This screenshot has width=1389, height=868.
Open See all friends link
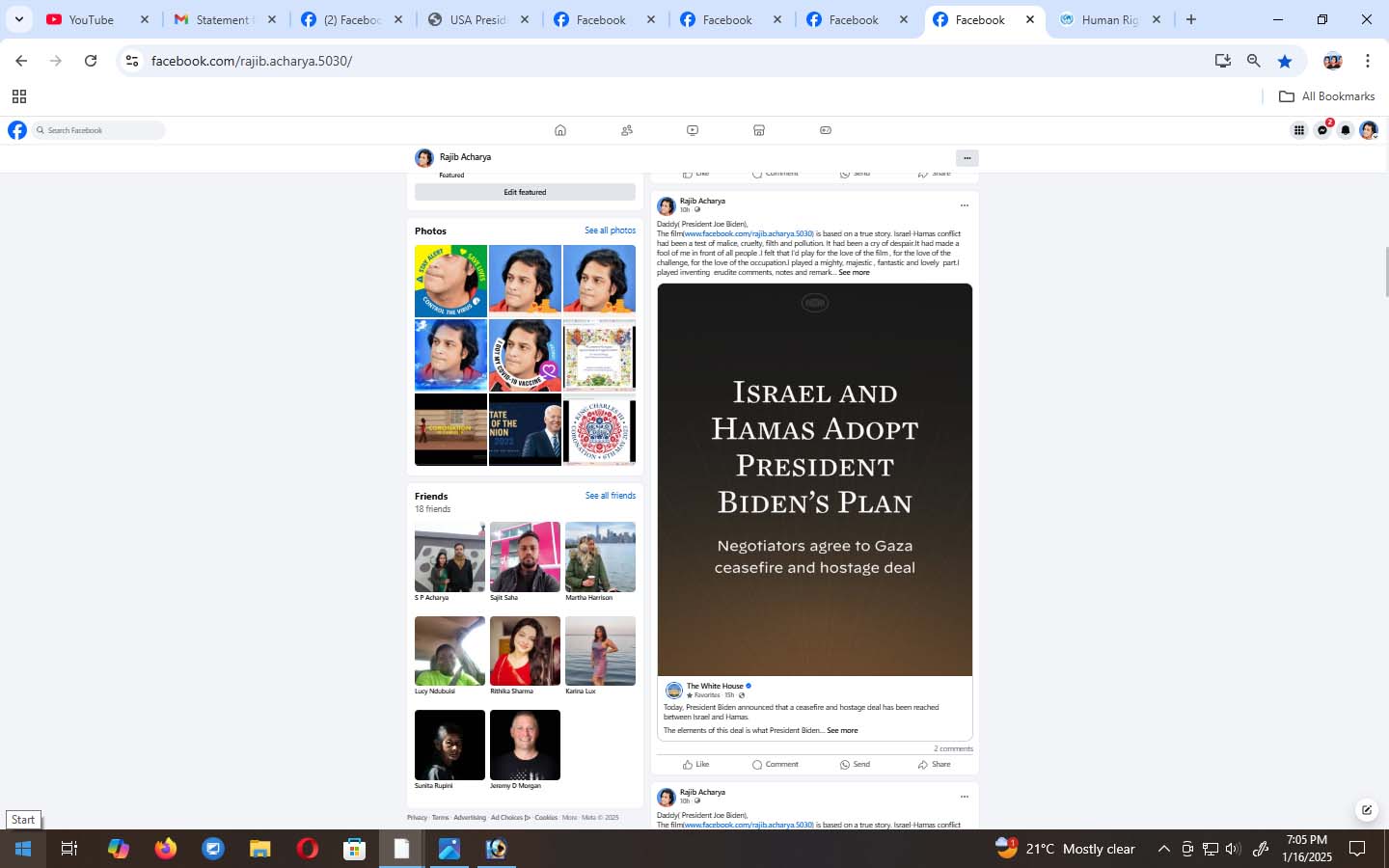[x=611, y=496]
